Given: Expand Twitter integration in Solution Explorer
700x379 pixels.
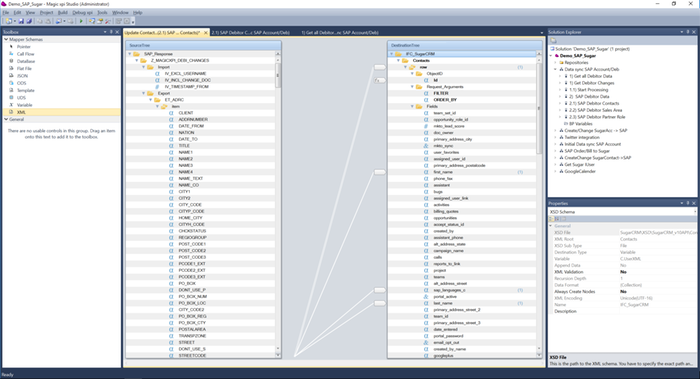Looking at the screenshot, I should click(555, 137).
